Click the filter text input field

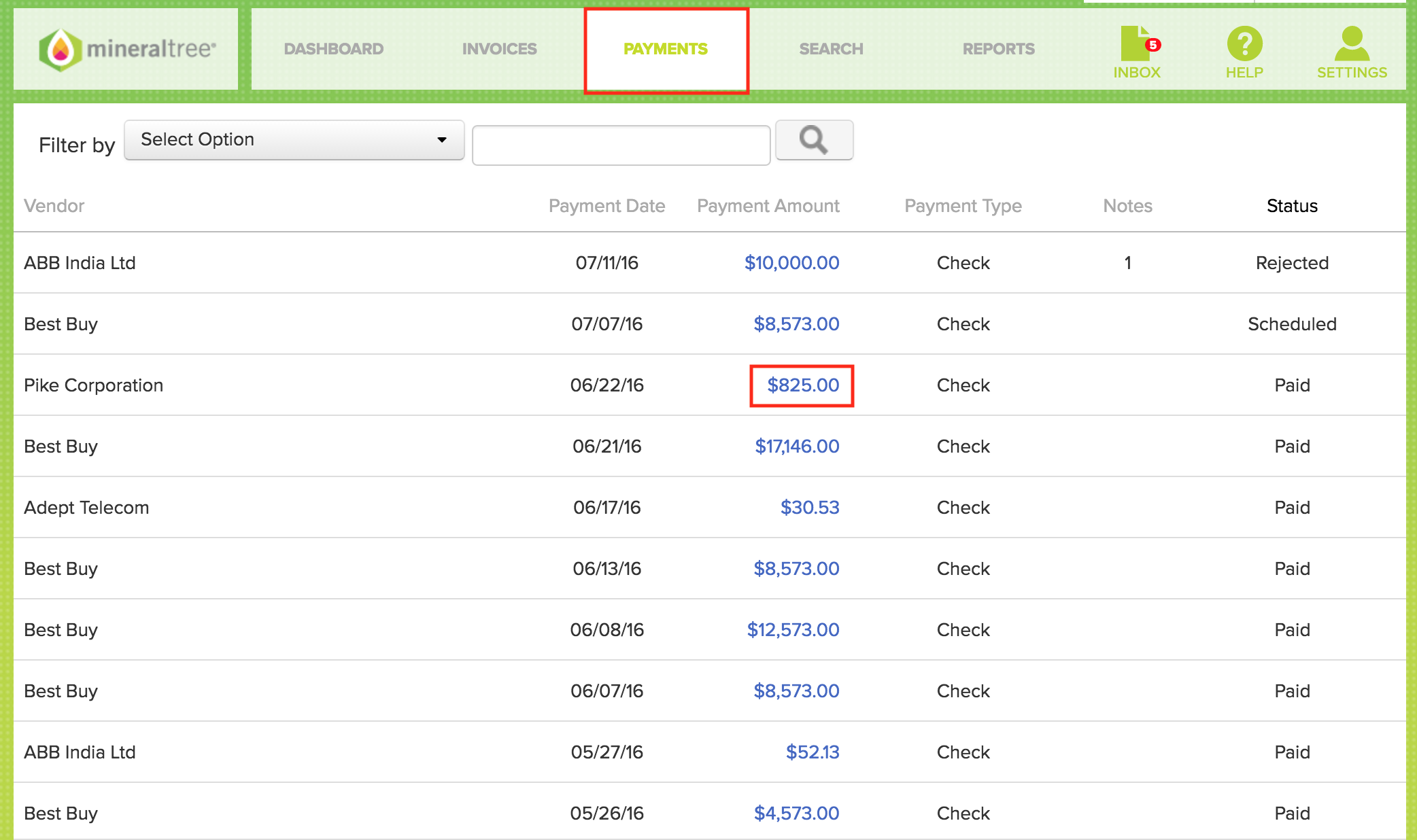tap(621, 145)
